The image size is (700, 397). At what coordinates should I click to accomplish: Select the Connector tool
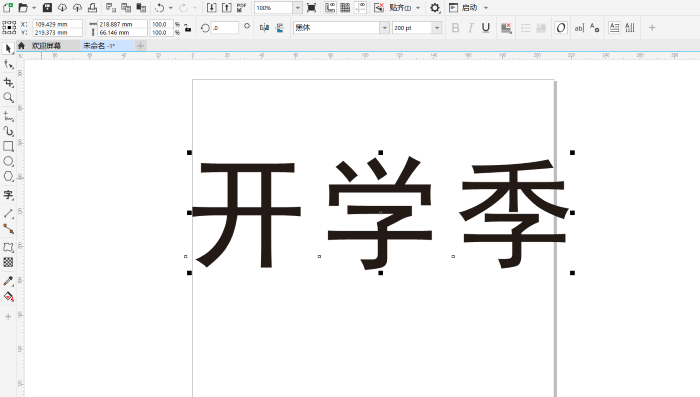click(8, 229)
